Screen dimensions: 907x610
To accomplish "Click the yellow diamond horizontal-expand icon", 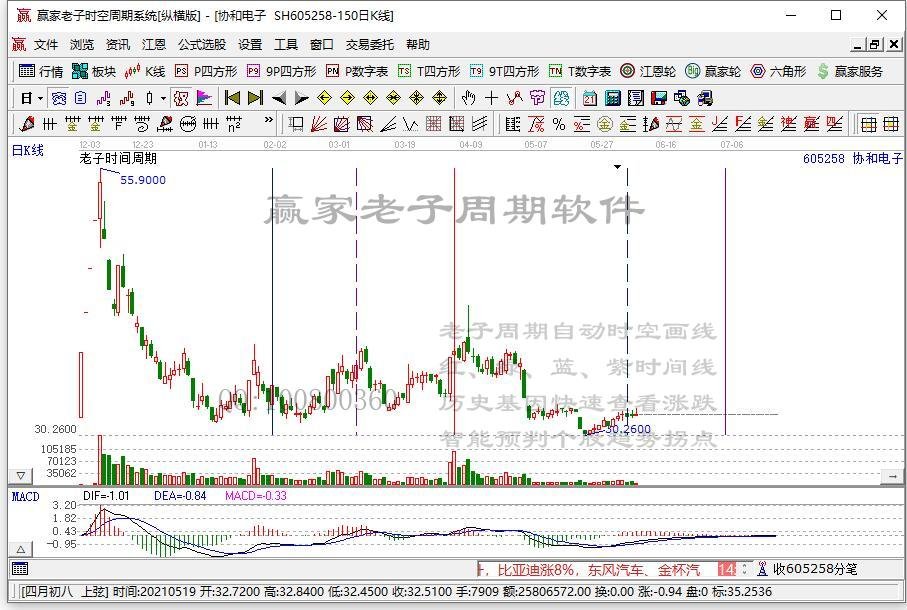I will (x=370, y=98).
